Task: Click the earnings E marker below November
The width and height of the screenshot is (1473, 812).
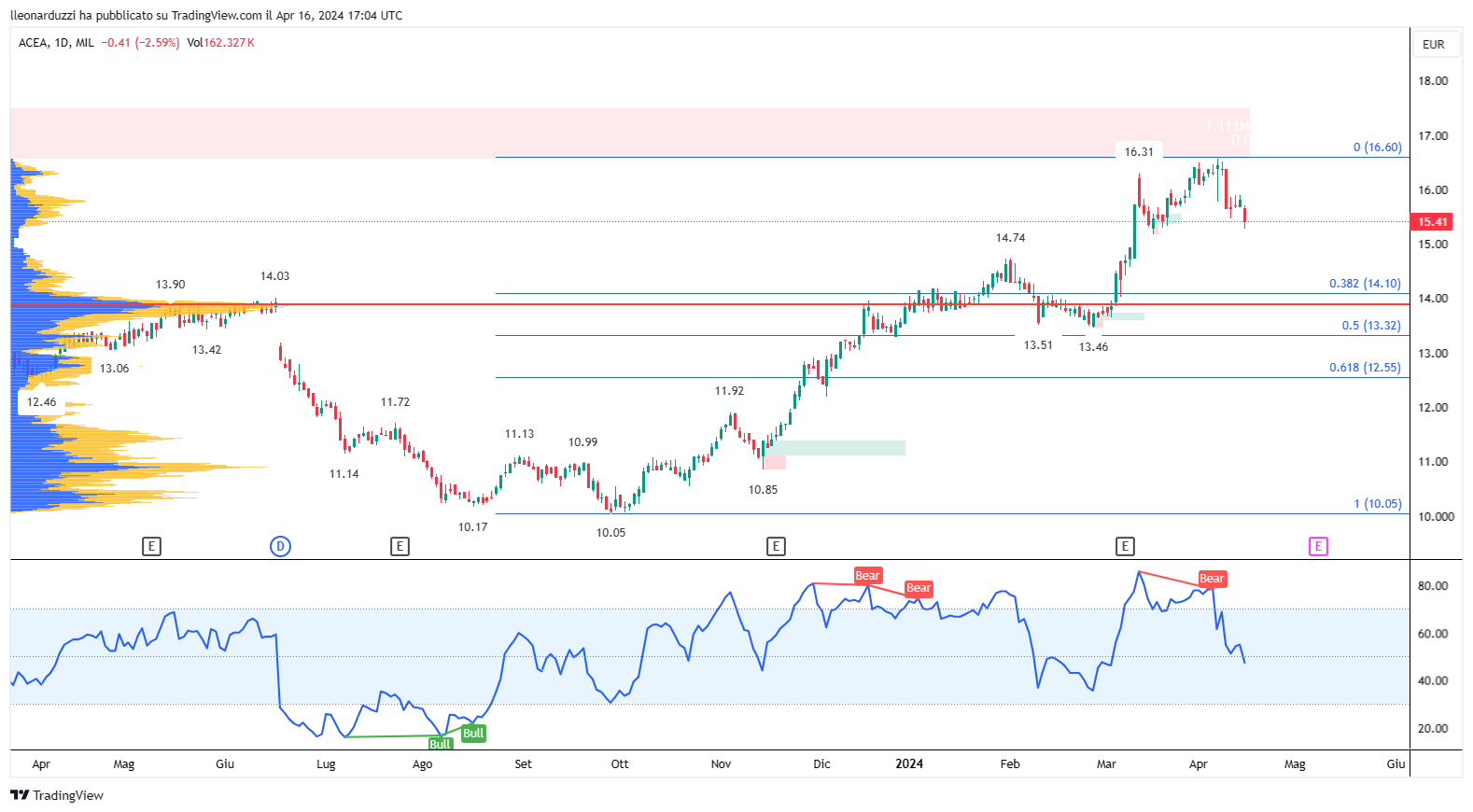Action: pyautogui.click(x=776, y=546)
